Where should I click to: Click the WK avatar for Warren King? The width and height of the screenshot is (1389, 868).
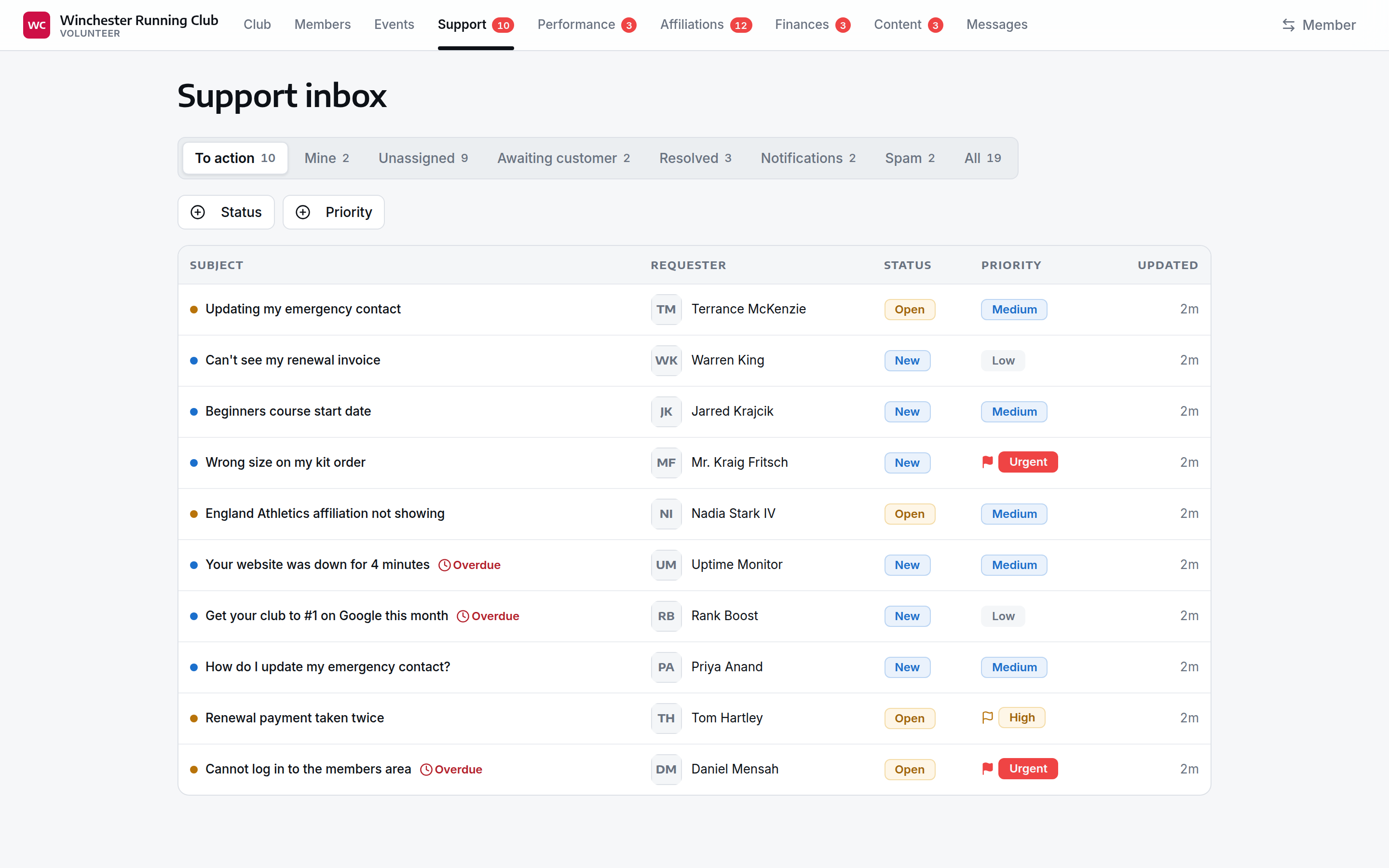coord(666,361)
